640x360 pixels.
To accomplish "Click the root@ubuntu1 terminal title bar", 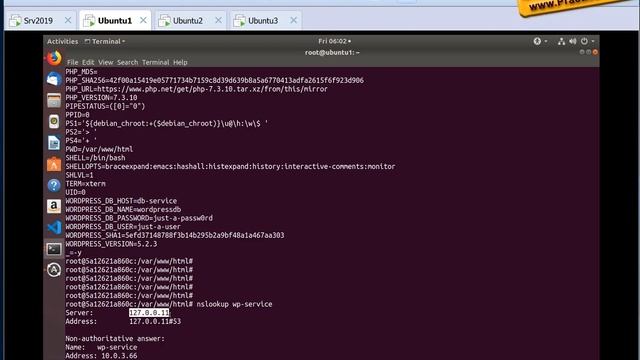I will [x=331, y=52].
